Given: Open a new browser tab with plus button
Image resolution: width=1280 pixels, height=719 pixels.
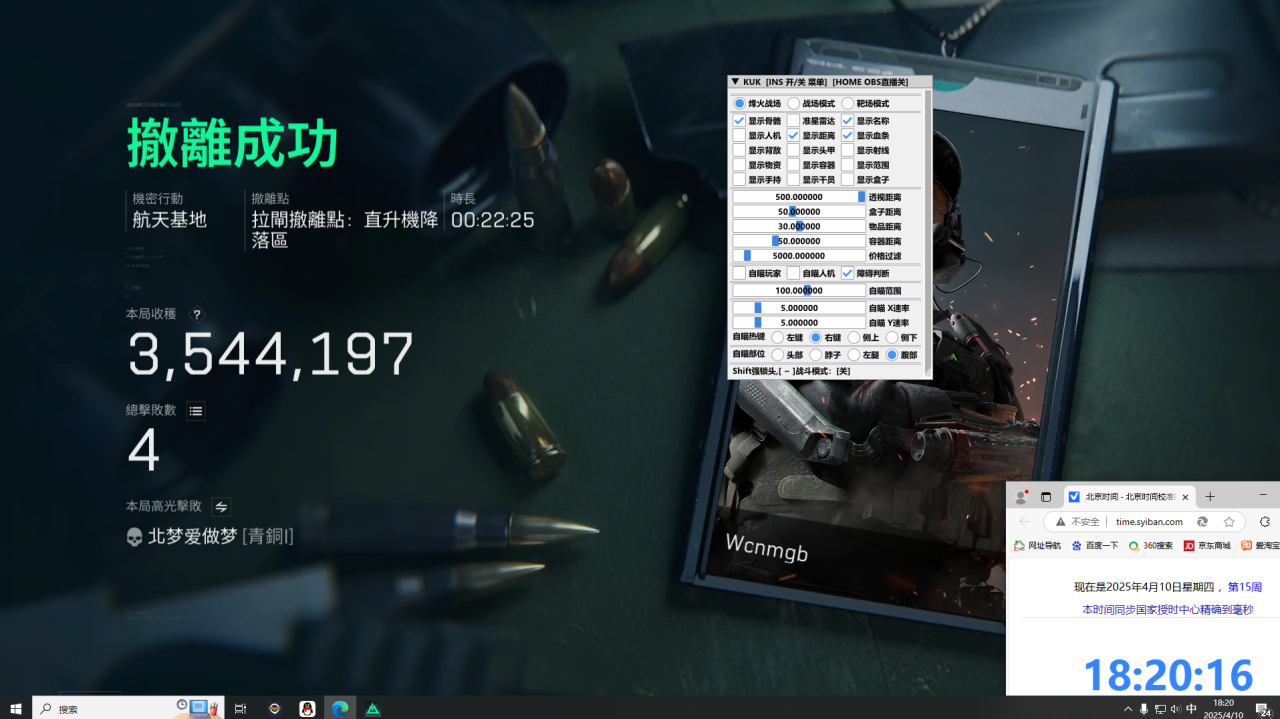Looking at the screenshot, I should (x=1209, y=497).
